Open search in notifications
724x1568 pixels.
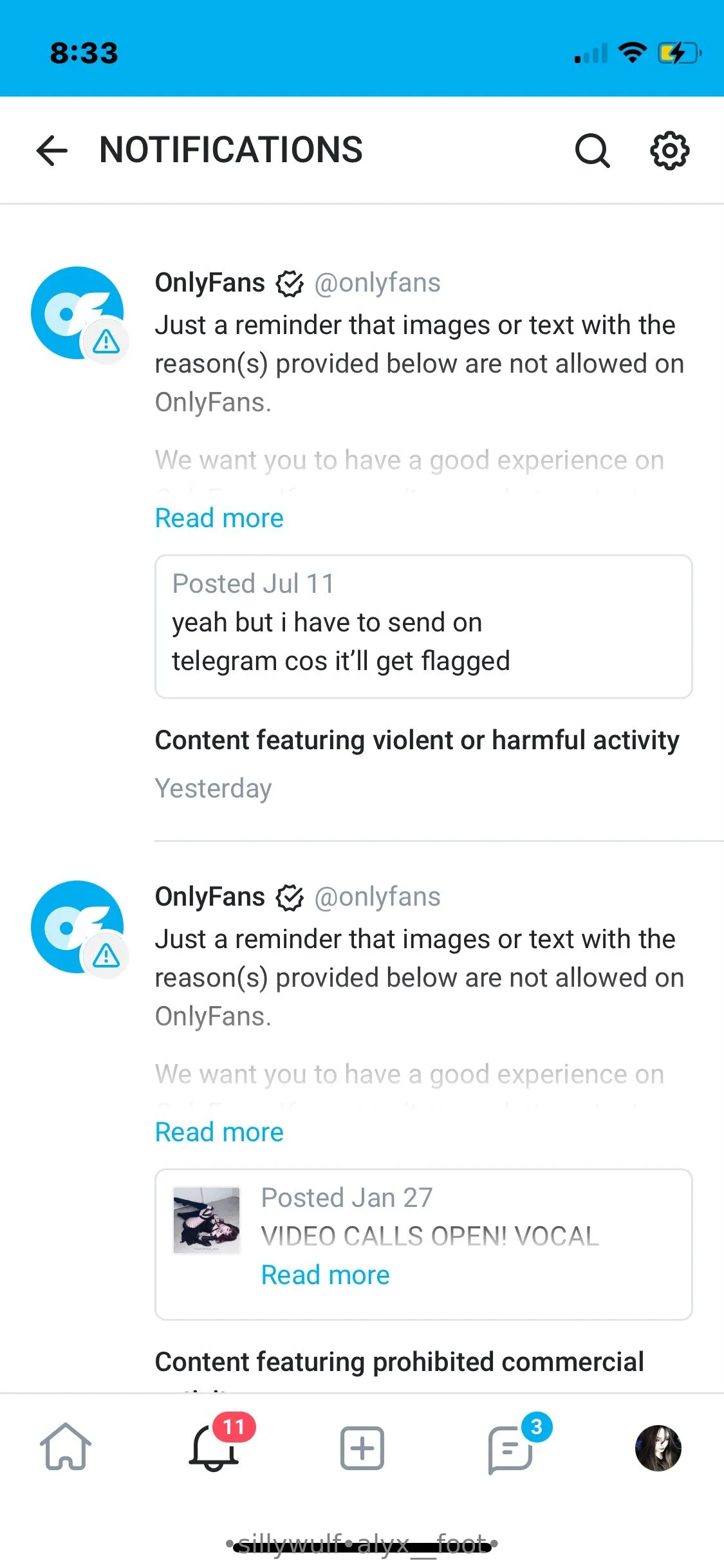point(592,151)
